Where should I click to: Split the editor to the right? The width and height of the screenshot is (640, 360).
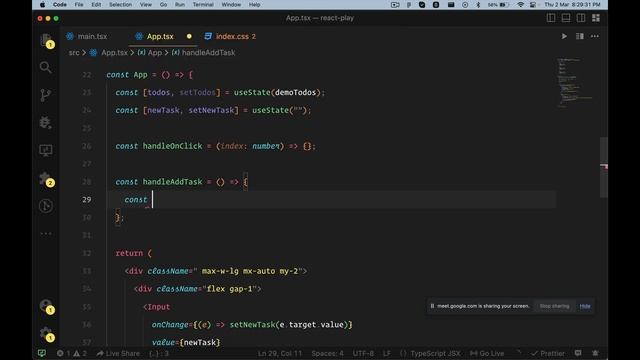point(580,36)
